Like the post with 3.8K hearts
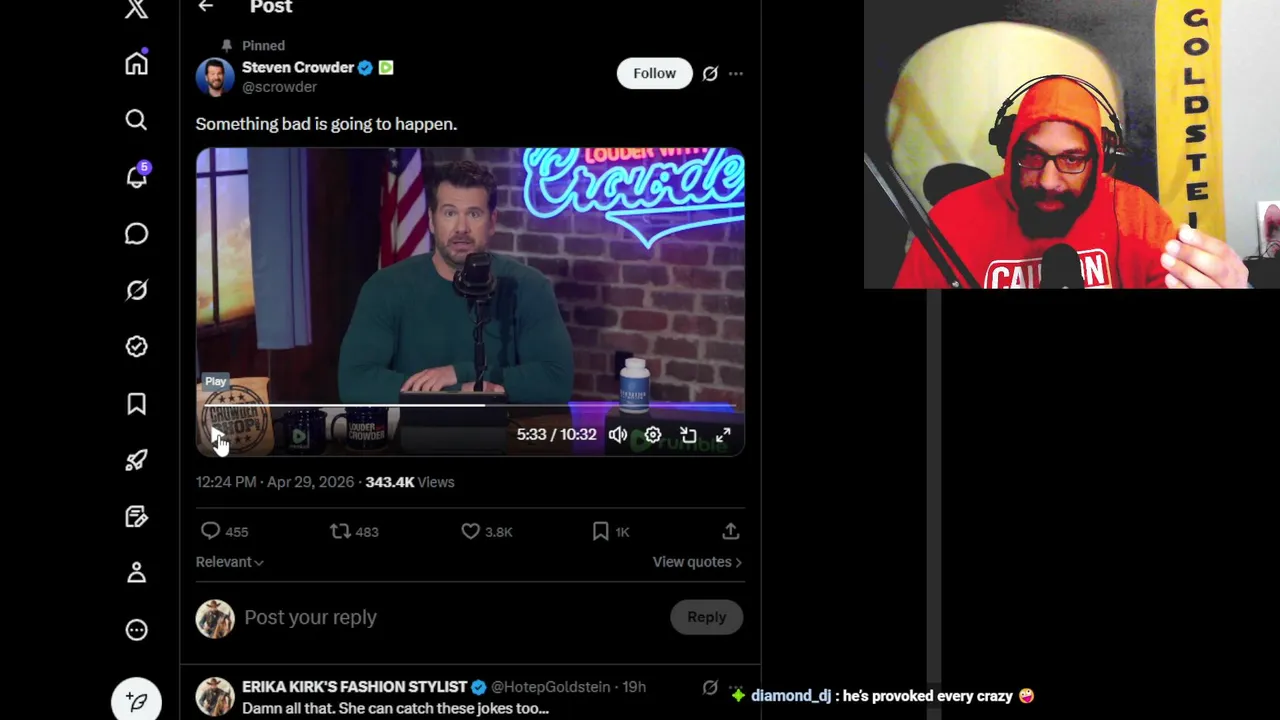The height and width of the screenshot is (720, 1280). click(x=486, y=532)
